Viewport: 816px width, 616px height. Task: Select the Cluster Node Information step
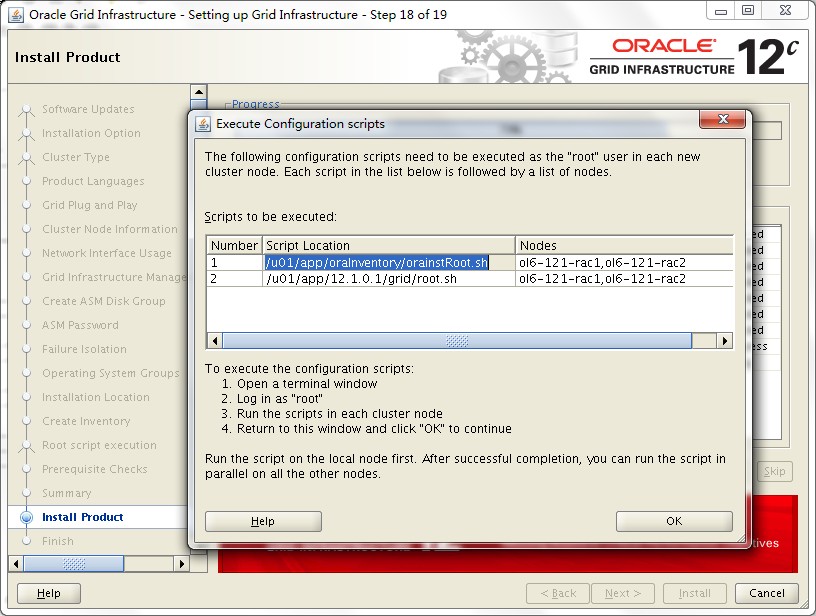point(110,229)
